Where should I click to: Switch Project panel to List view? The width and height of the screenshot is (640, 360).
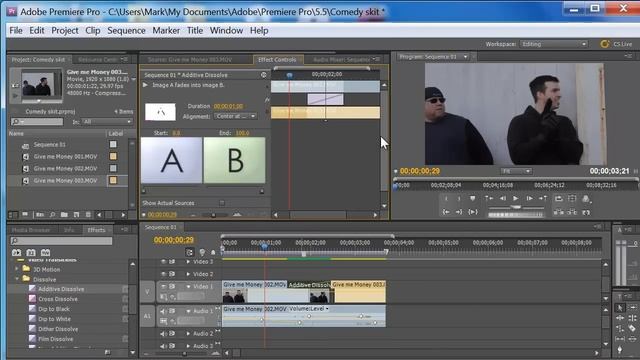(13, 214)
